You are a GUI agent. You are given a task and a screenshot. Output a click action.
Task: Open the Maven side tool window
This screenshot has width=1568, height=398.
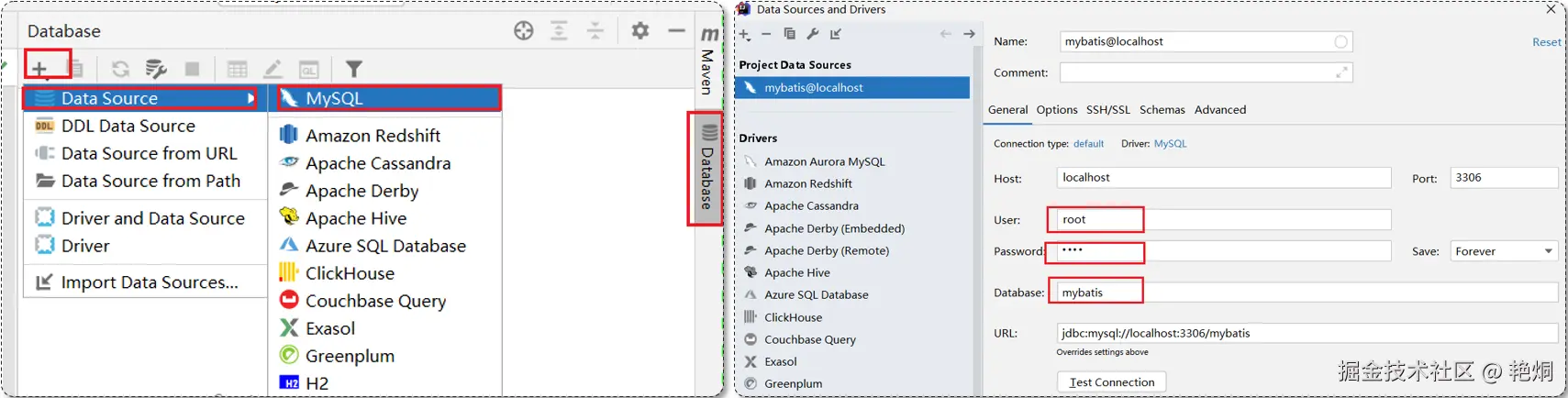[x=708, y=60]
